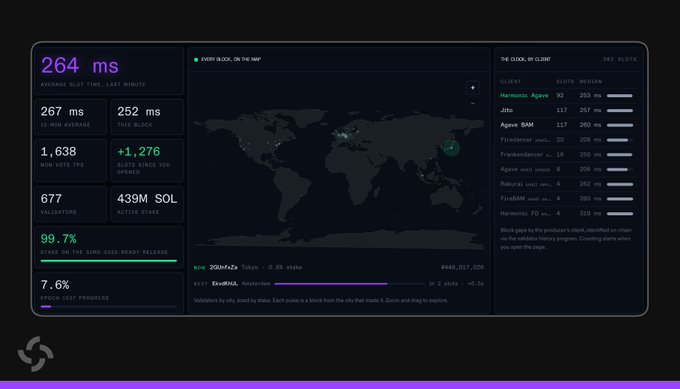The height and width of the screenshot is (389, 680).
Task: Click the green live dot beside 'Every block, on the map'
Action: [x=196, y=59]
